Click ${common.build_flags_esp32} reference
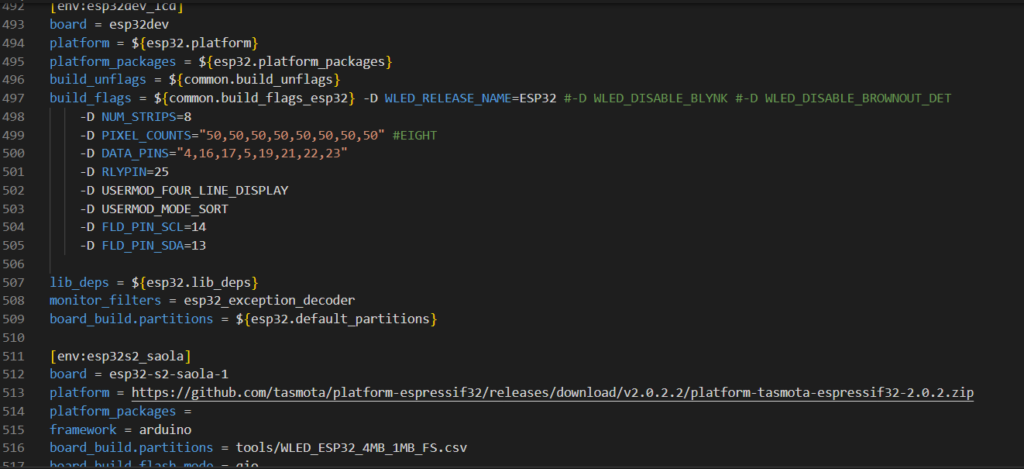Screen dimensions: 1024x469 coord(257,98)
